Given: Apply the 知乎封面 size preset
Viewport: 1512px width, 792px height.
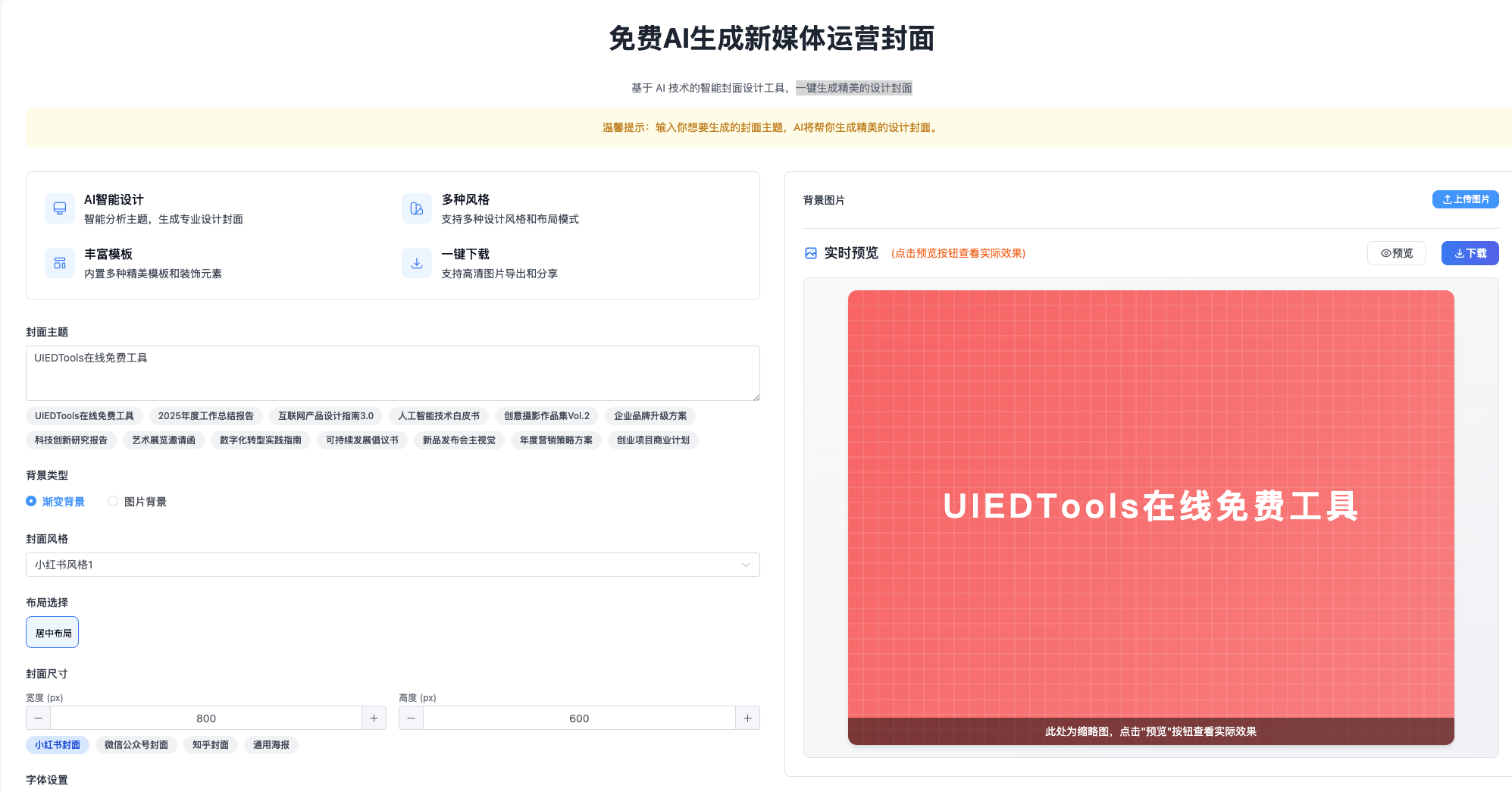Looking at the screenshot, I should (x=211, y=745).
